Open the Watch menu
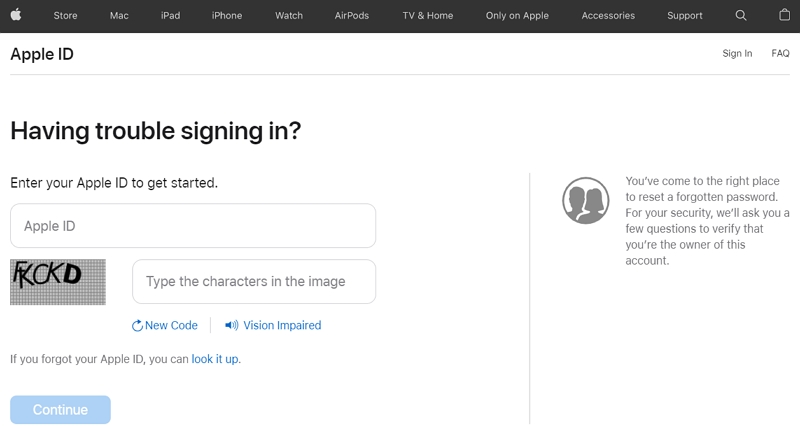Image resolution: width=800 pixels, height=426 pixels. click(x=289, y=15)
